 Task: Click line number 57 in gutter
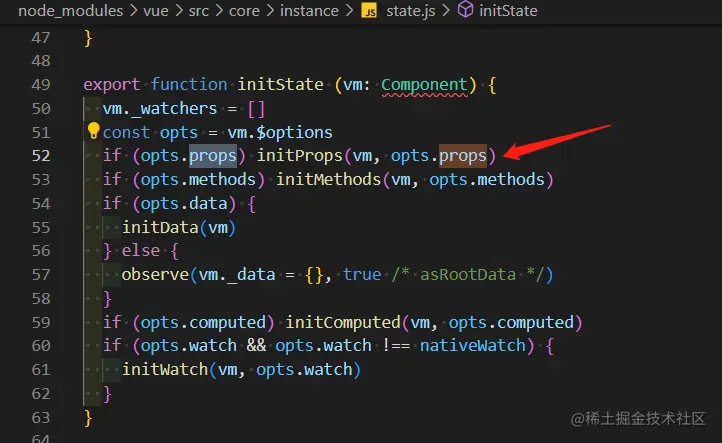click(41, 275)
